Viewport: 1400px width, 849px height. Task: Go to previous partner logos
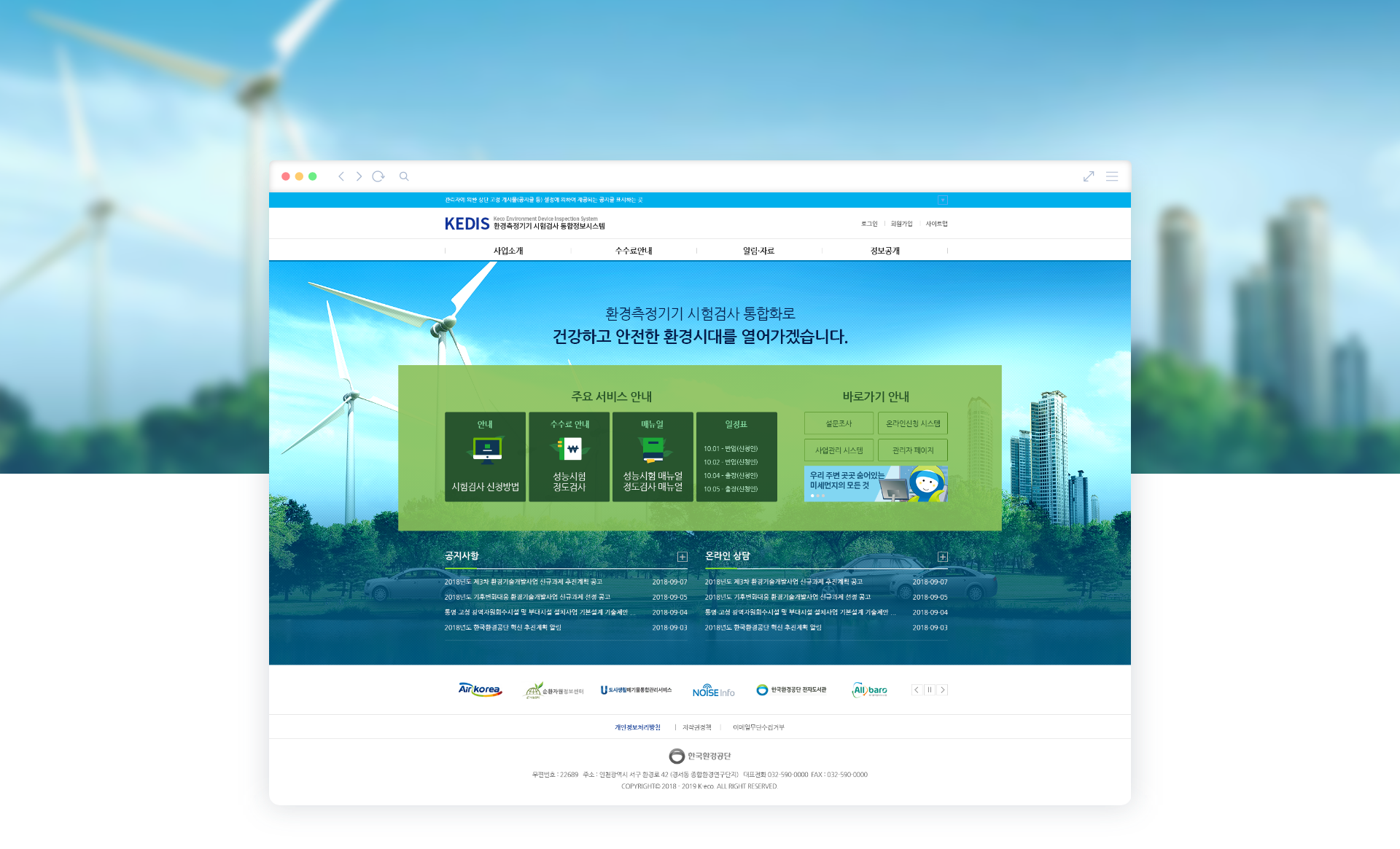(x=917, y=690)
